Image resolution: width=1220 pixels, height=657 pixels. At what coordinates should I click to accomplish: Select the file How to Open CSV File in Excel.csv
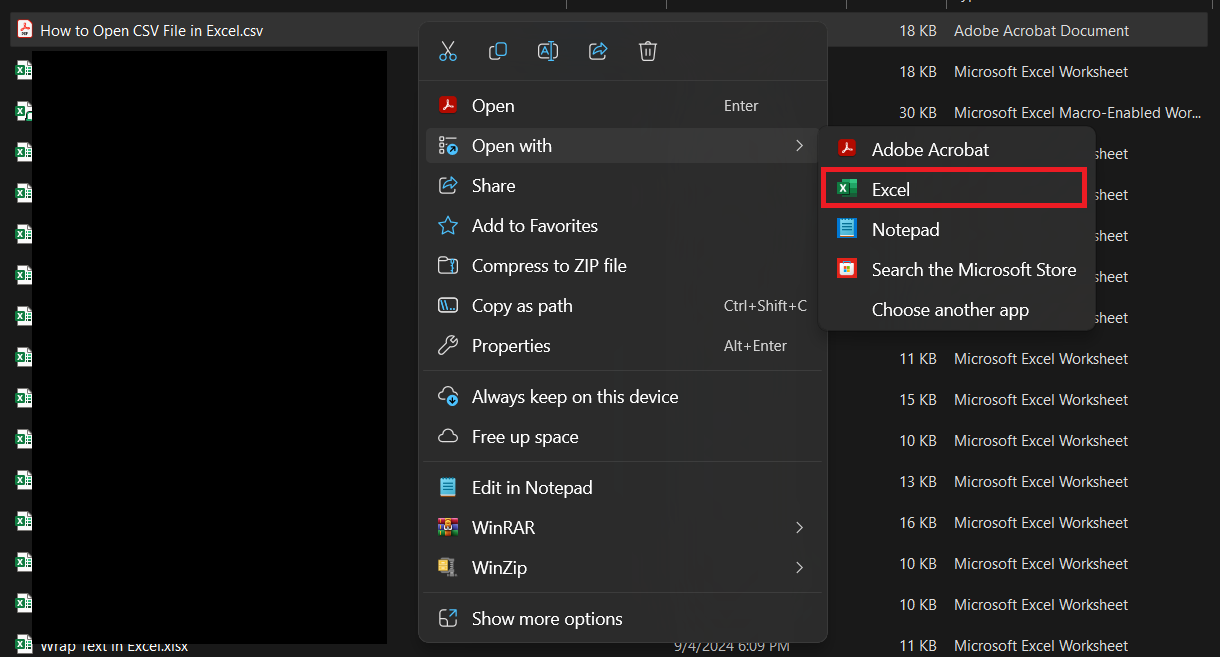(x=152, y=31)
